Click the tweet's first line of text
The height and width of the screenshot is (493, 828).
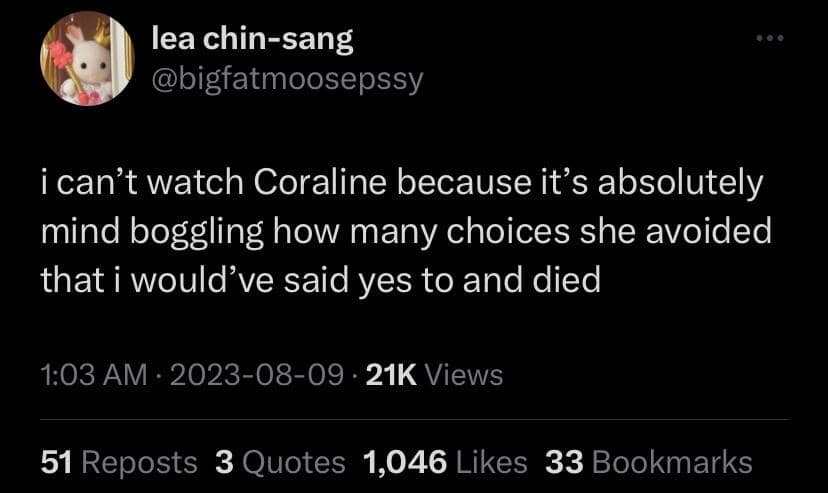[402, 186]
